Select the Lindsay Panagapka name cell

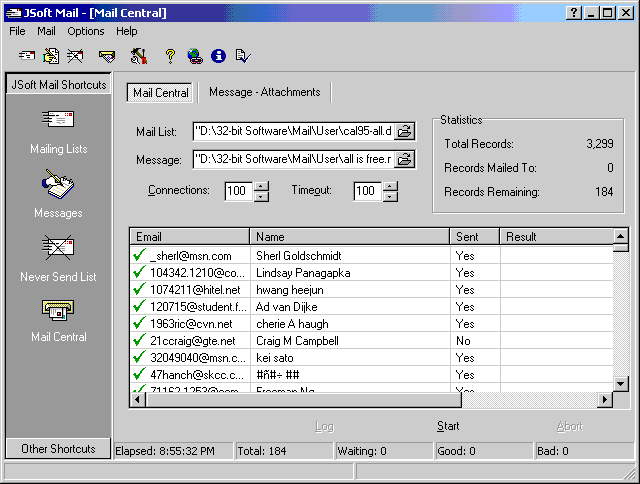click(350, 273)
